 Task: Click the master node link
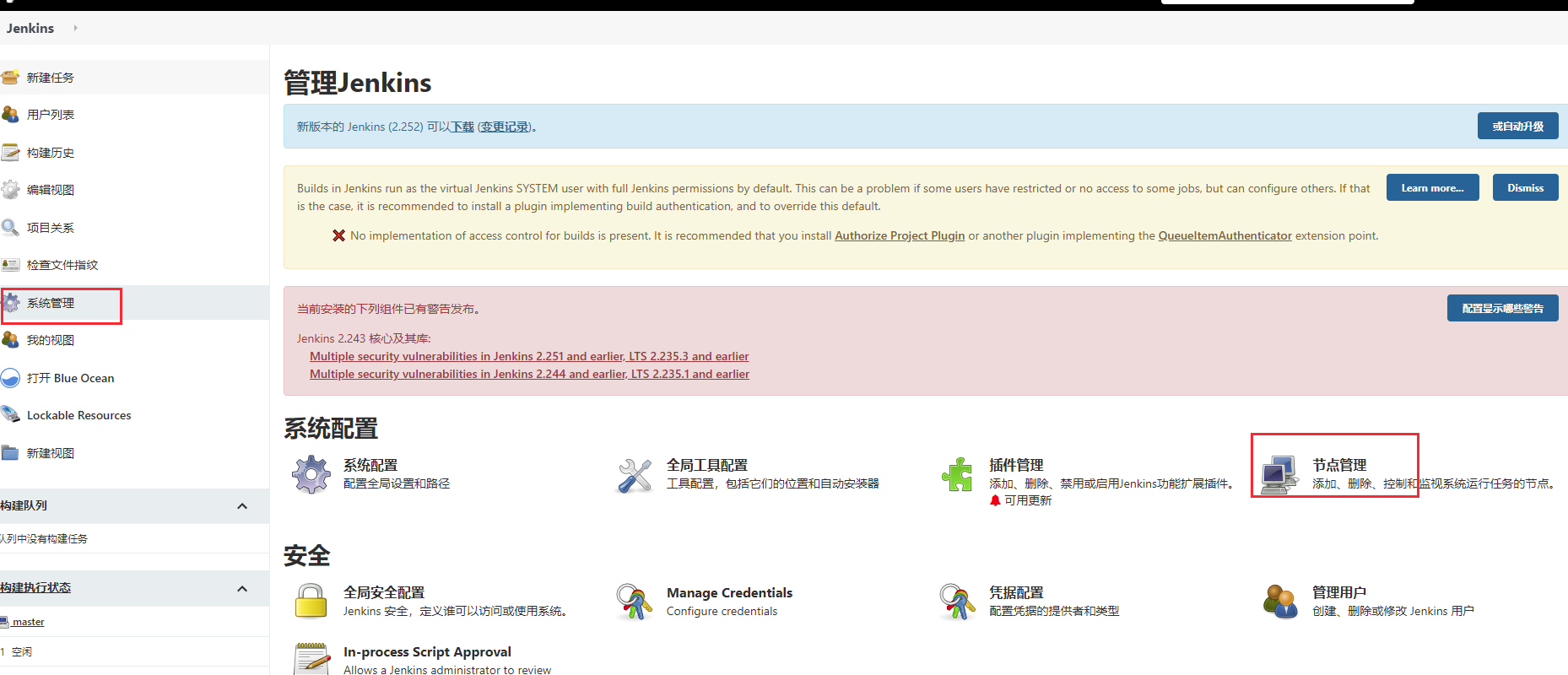tap(28, 622)
